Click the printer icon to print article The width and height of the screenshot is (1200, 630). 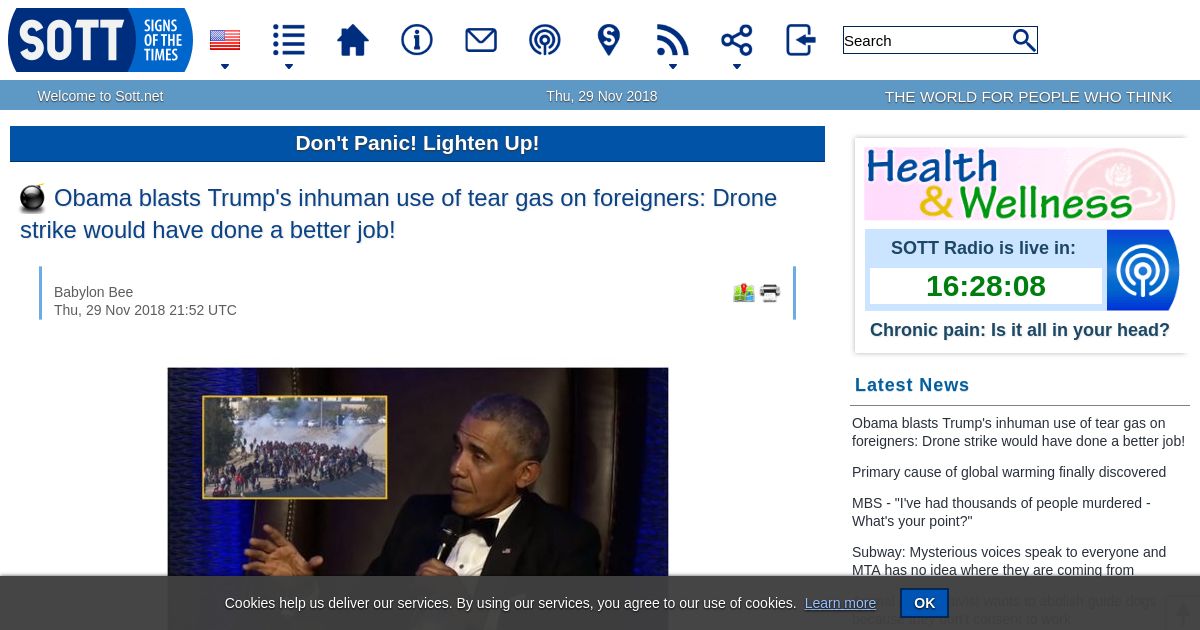pos(770,293)
